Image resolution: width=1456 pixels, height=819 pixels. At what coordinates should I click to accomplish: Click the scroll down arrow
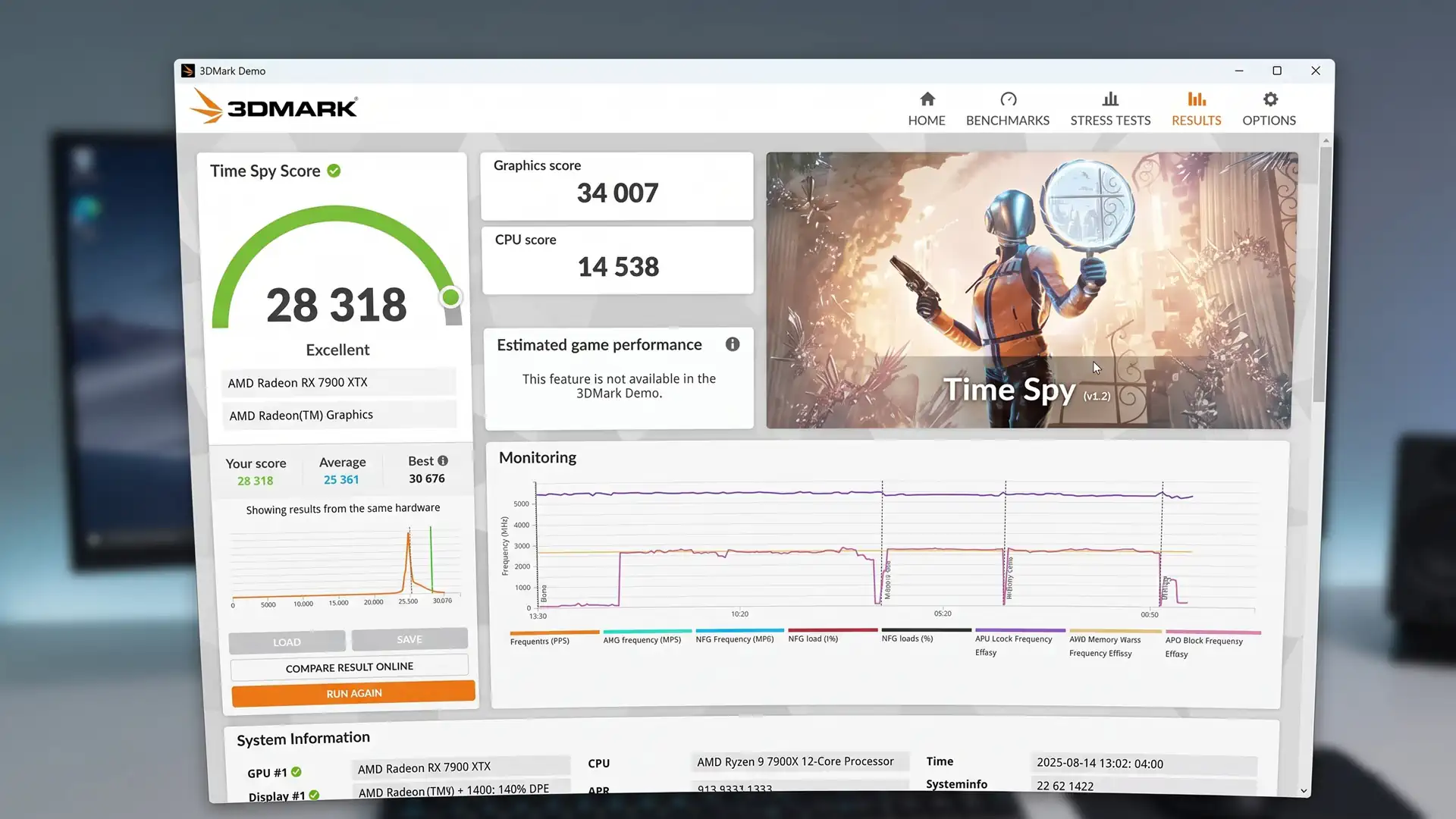1304,790
